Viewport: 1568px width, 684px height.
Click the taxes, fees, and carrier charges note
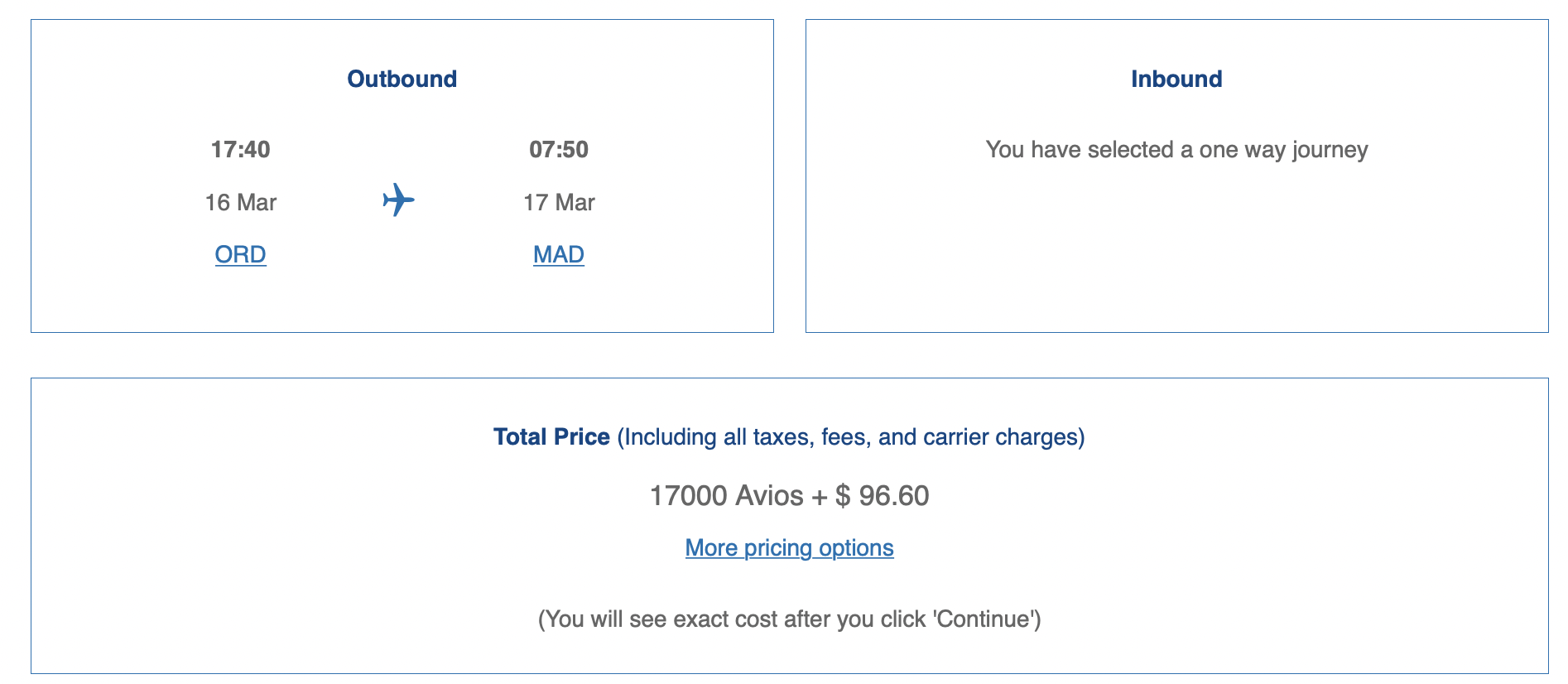pyautogui.click(x=851, y=437)
